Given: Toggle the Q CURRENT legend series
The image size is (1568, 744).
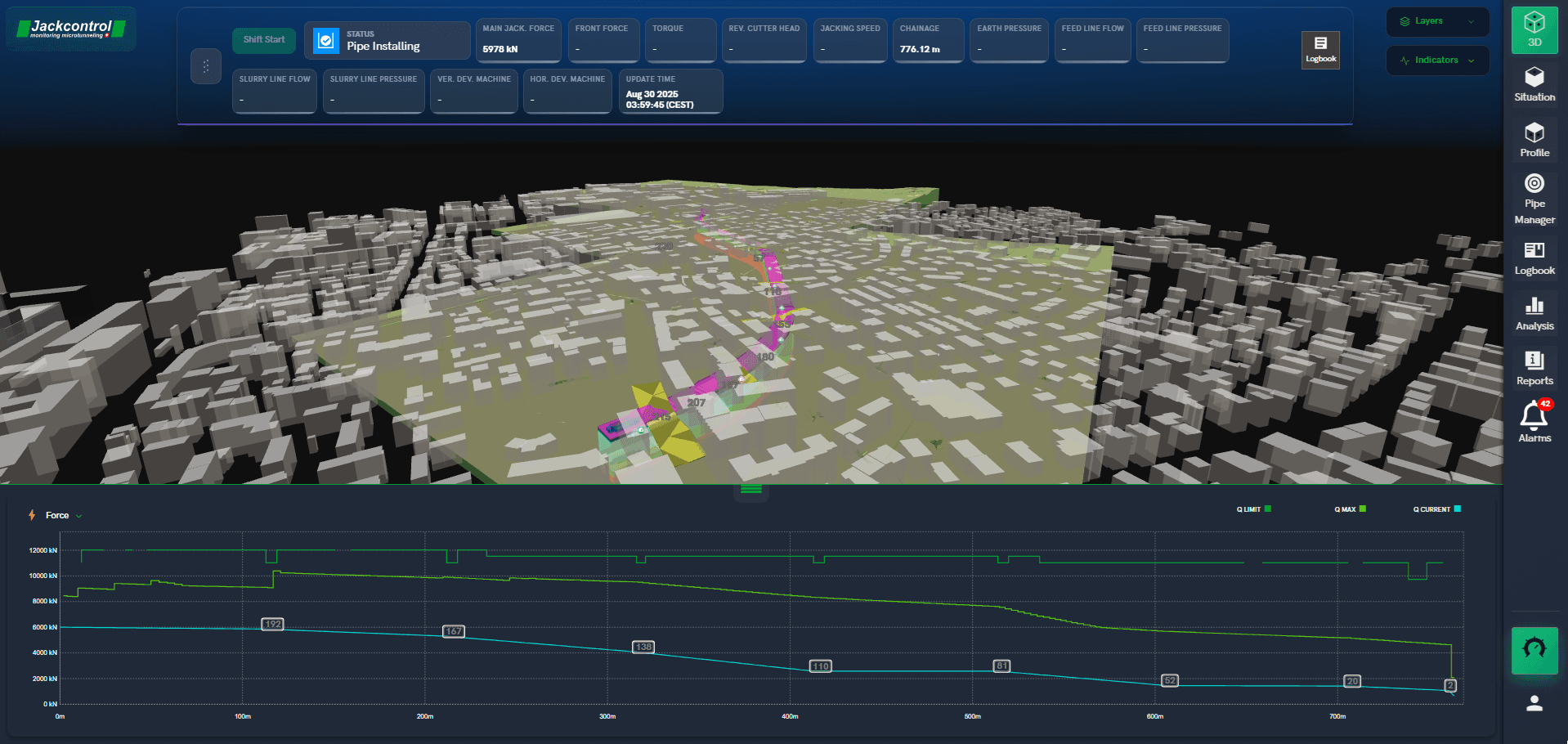Looking at the screenshot, I should [x=1436, y=509].
